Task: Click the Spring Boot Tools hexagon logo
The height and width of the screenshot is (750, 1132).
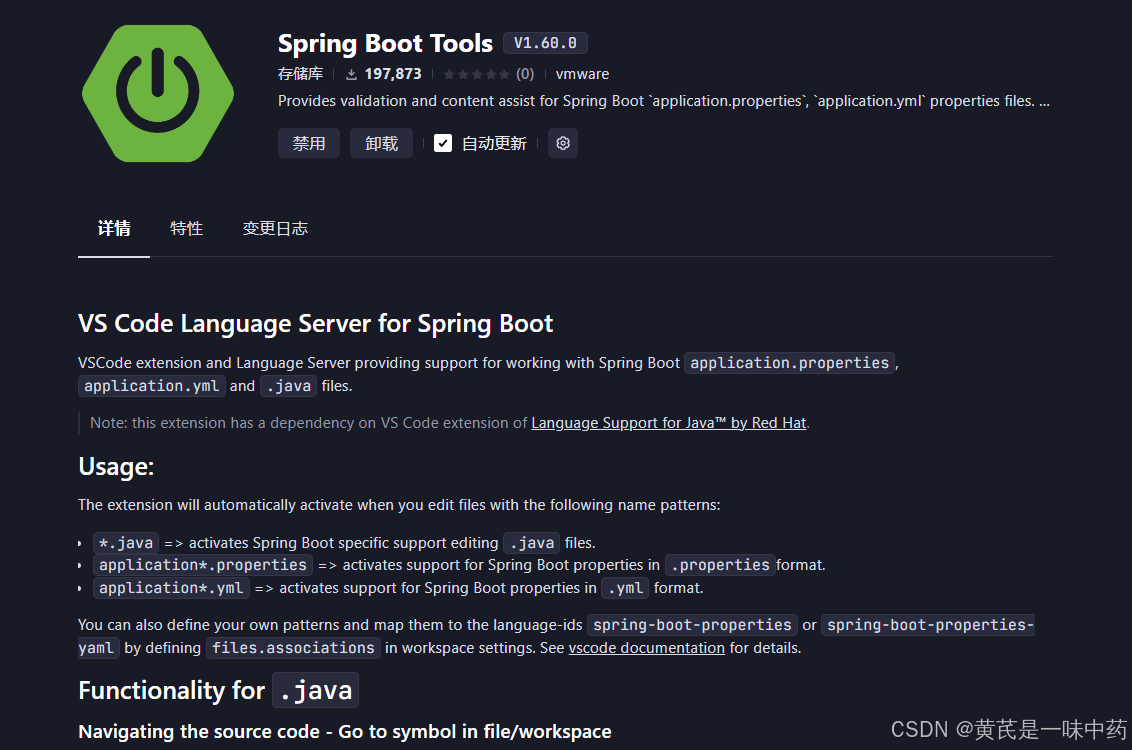Action: coord(158,94)
